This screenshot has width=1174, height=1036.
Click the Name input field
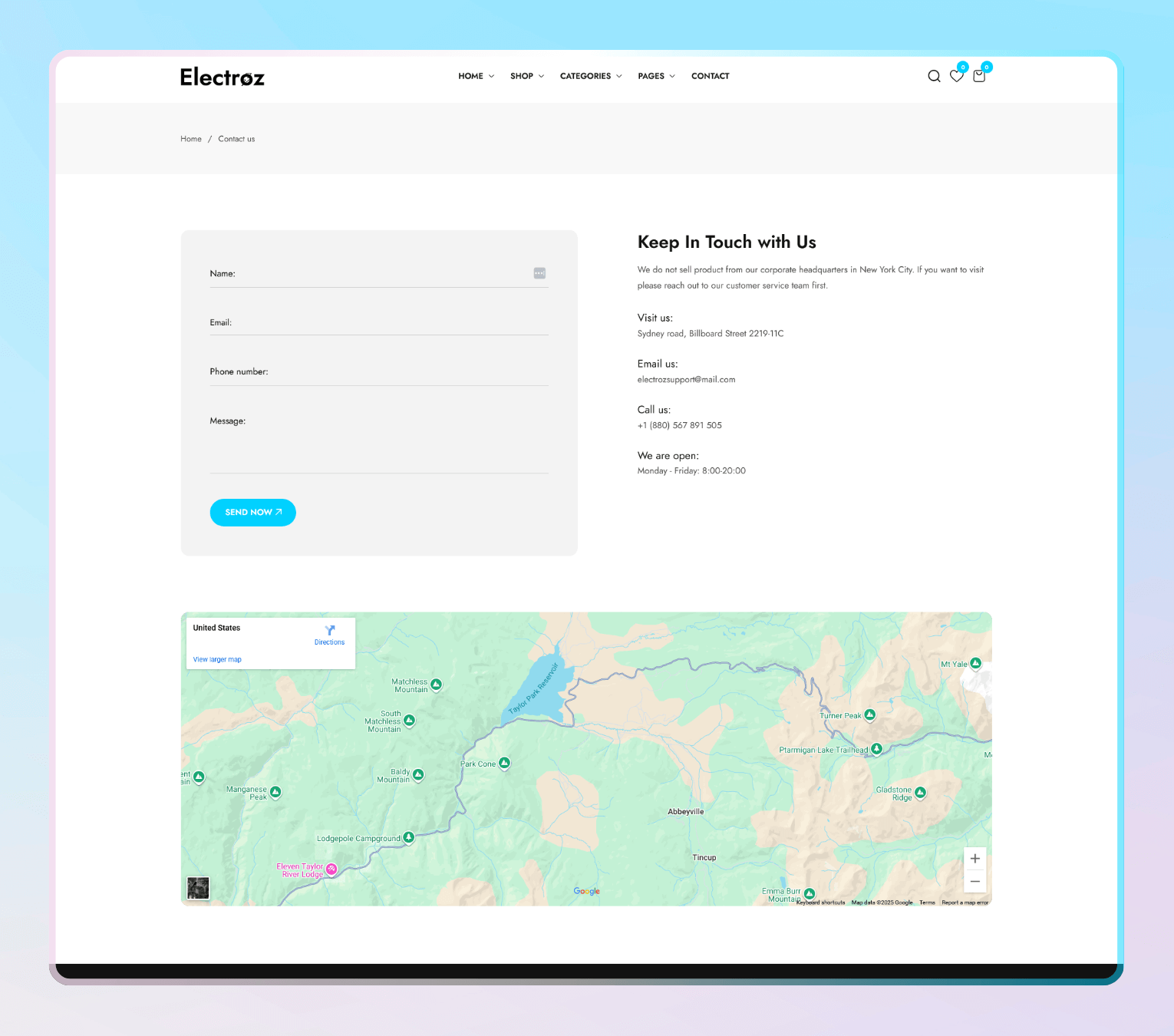[379, 274]
